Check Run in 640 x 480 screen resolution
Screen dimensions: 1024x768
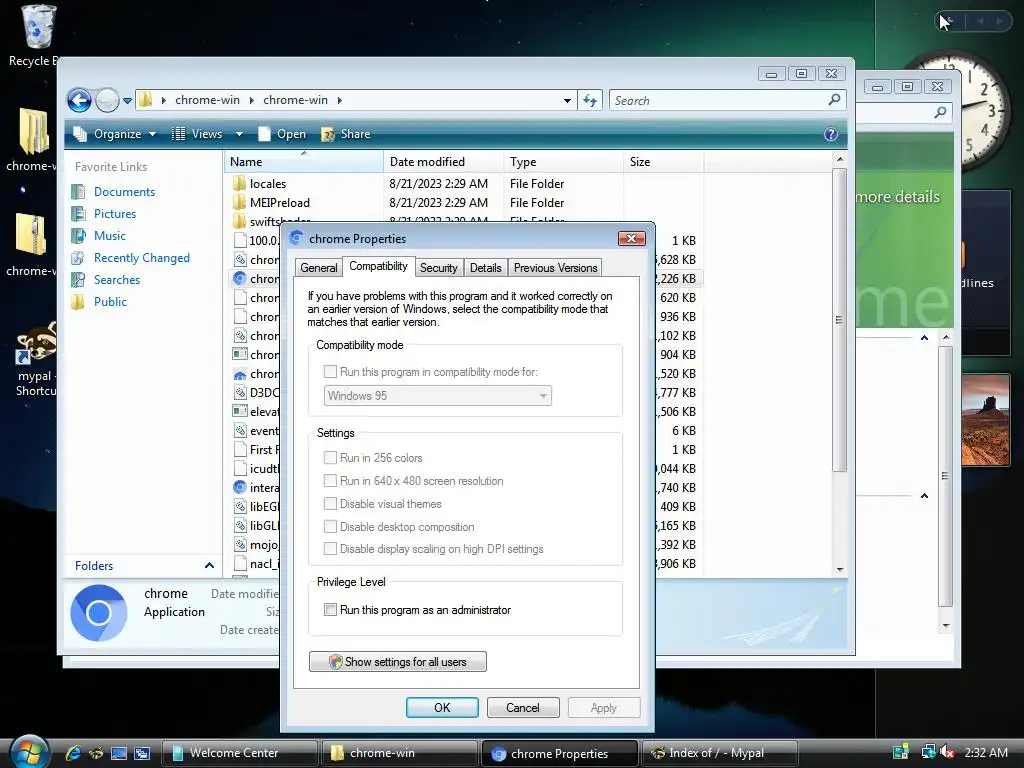point(330,481)
